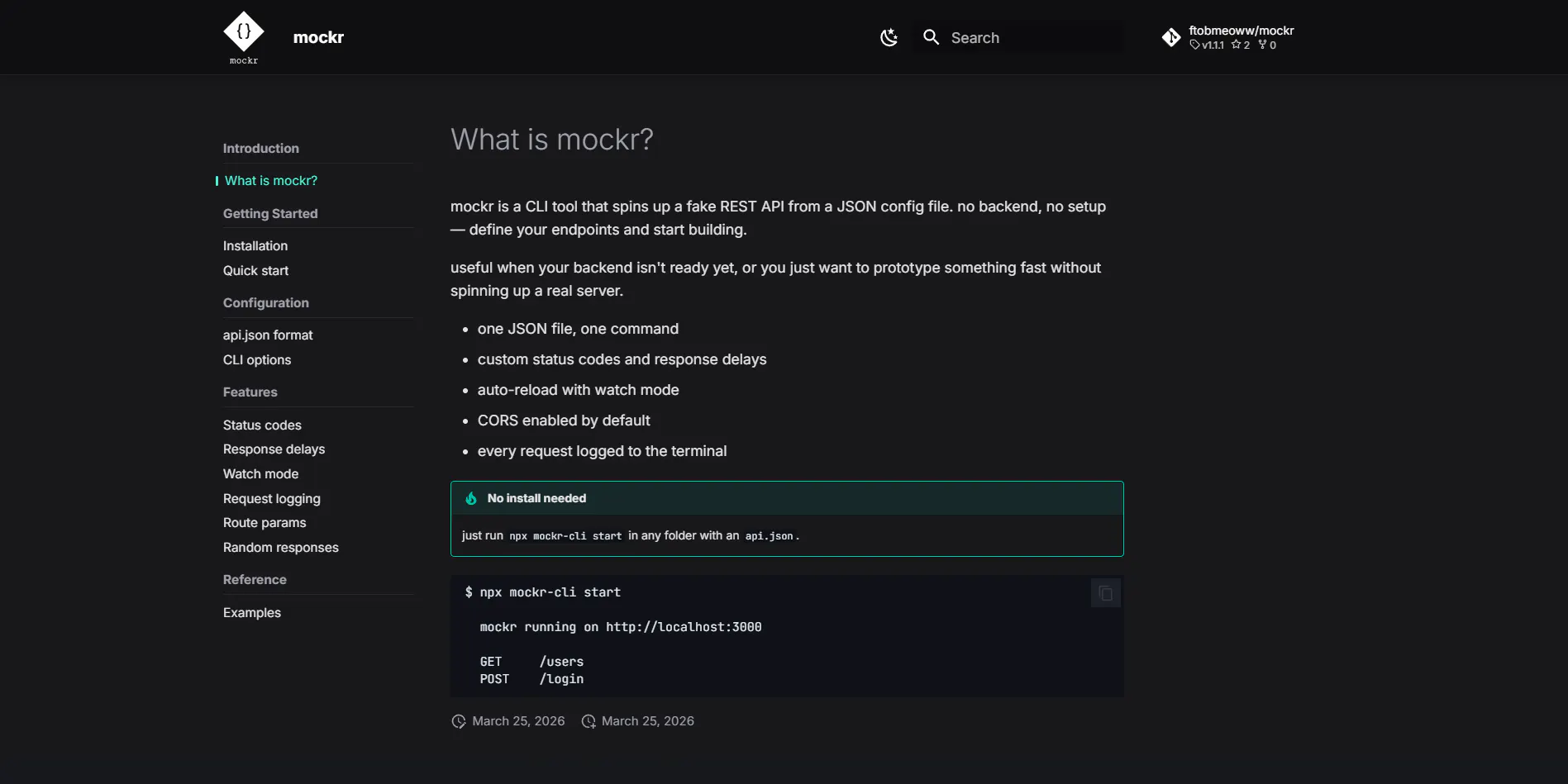The image size is (1568, 784).
Task: Click the Reference section heading
Action: point(255,579)
